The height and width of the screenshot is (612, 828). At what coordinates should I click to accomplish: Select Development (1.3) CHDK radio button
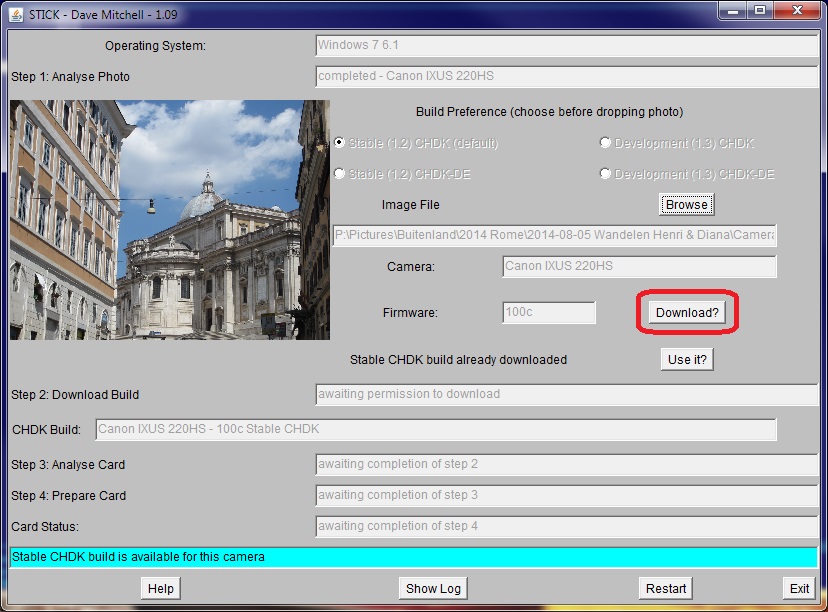[x=605, y=143]
